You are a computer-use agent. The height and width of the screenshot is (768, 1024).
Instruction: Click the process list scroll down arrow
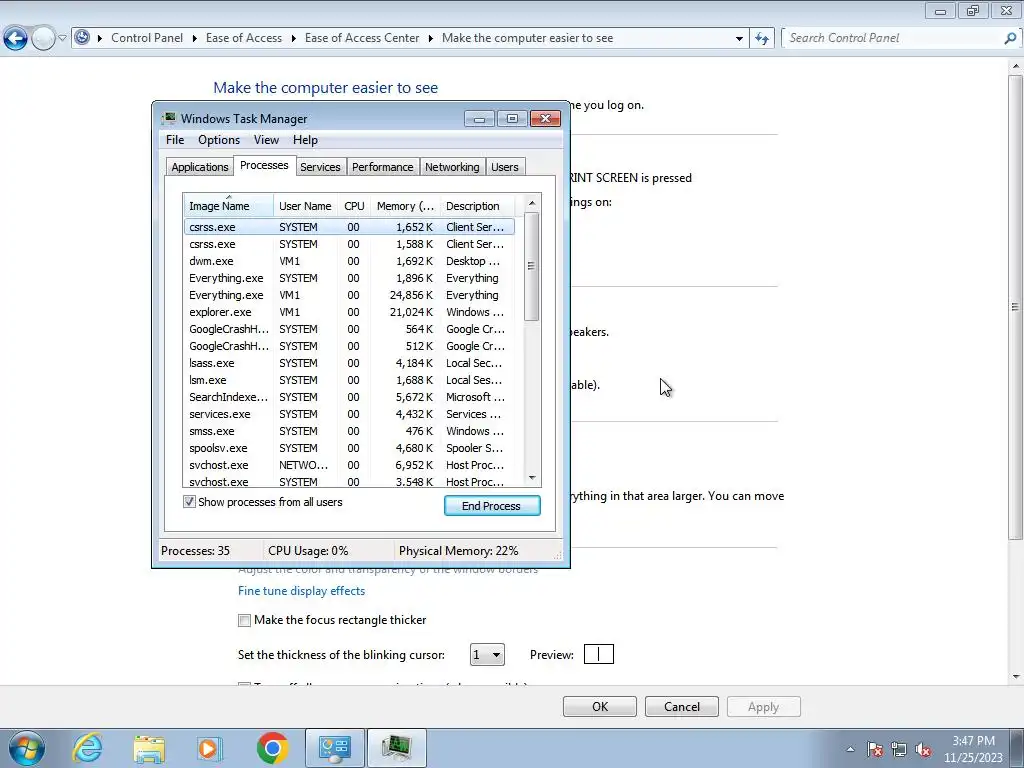(532, 478)
